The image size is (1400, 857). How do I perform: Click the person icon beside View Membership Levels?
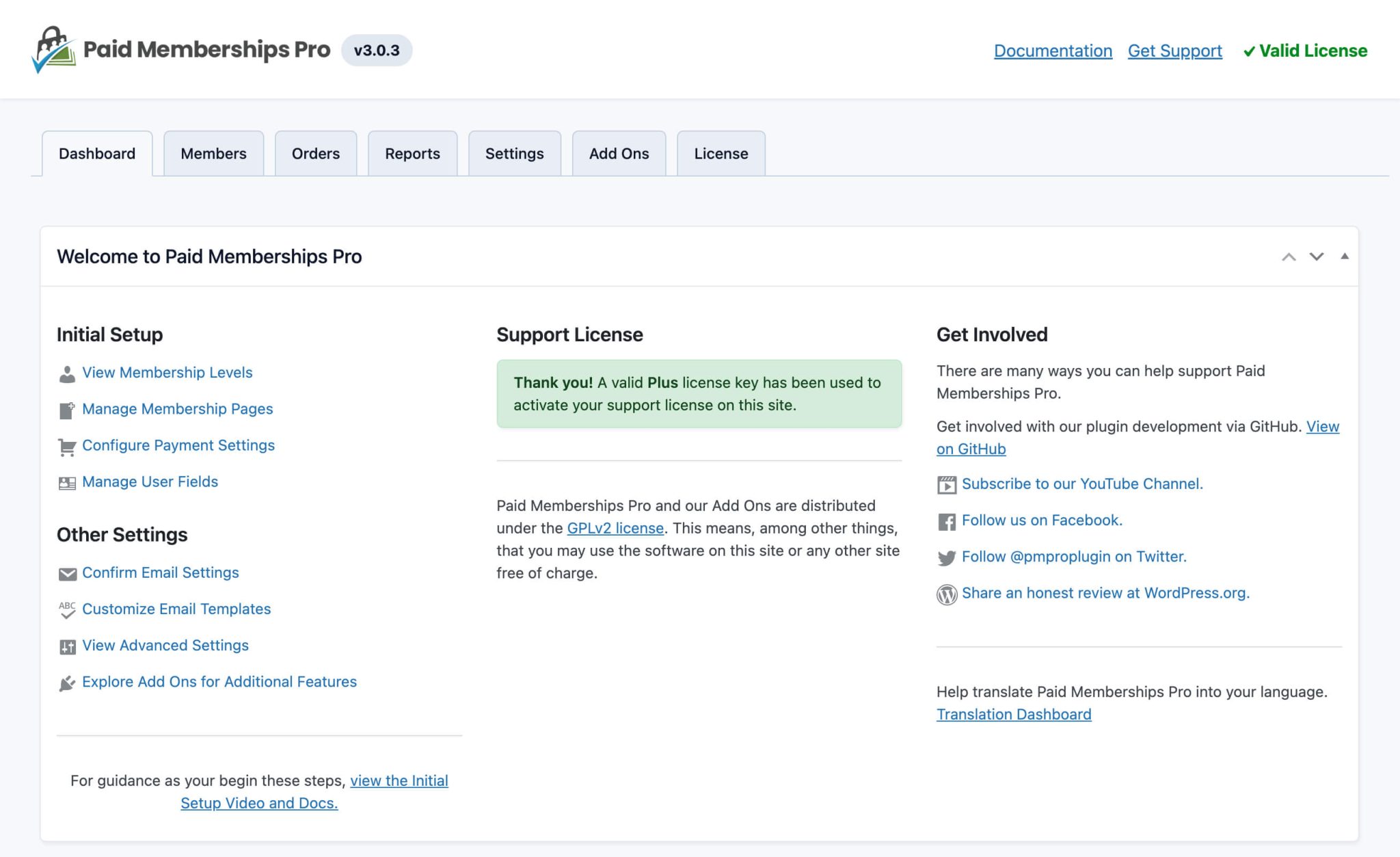(x=67, y=373)
